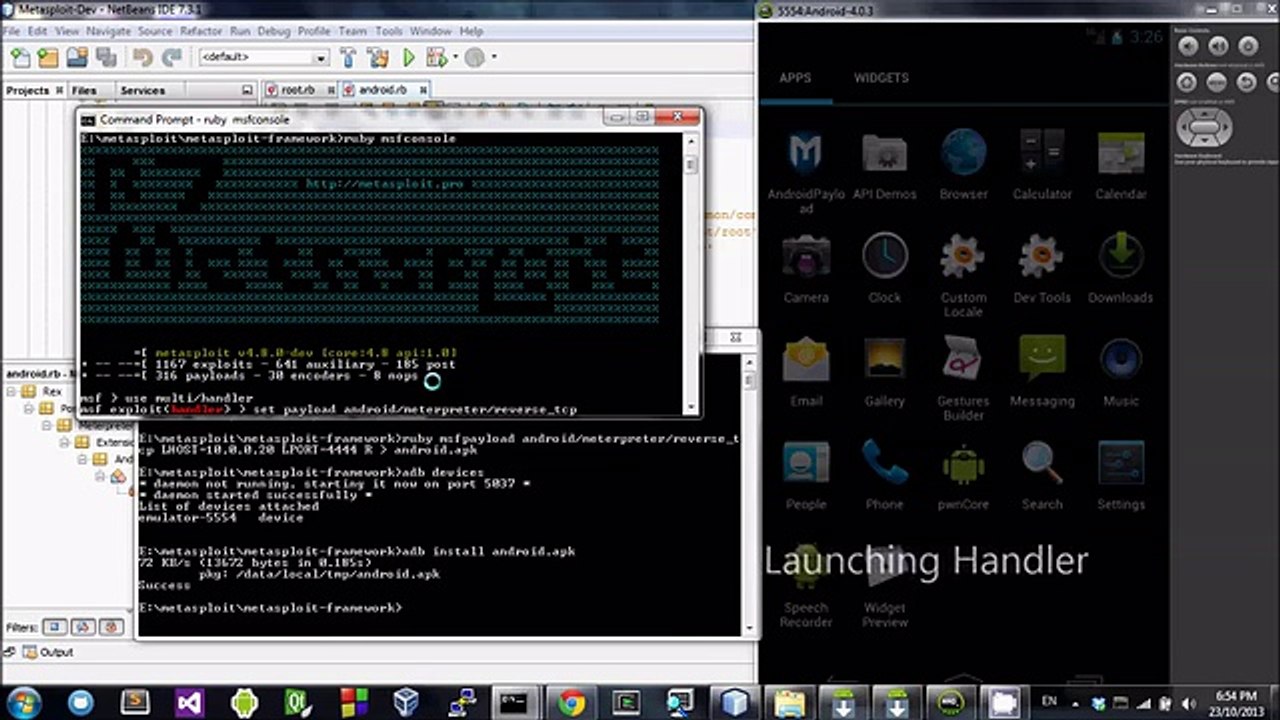
Task: Click the emulator D-pad control
Action: click(1205, 128)
